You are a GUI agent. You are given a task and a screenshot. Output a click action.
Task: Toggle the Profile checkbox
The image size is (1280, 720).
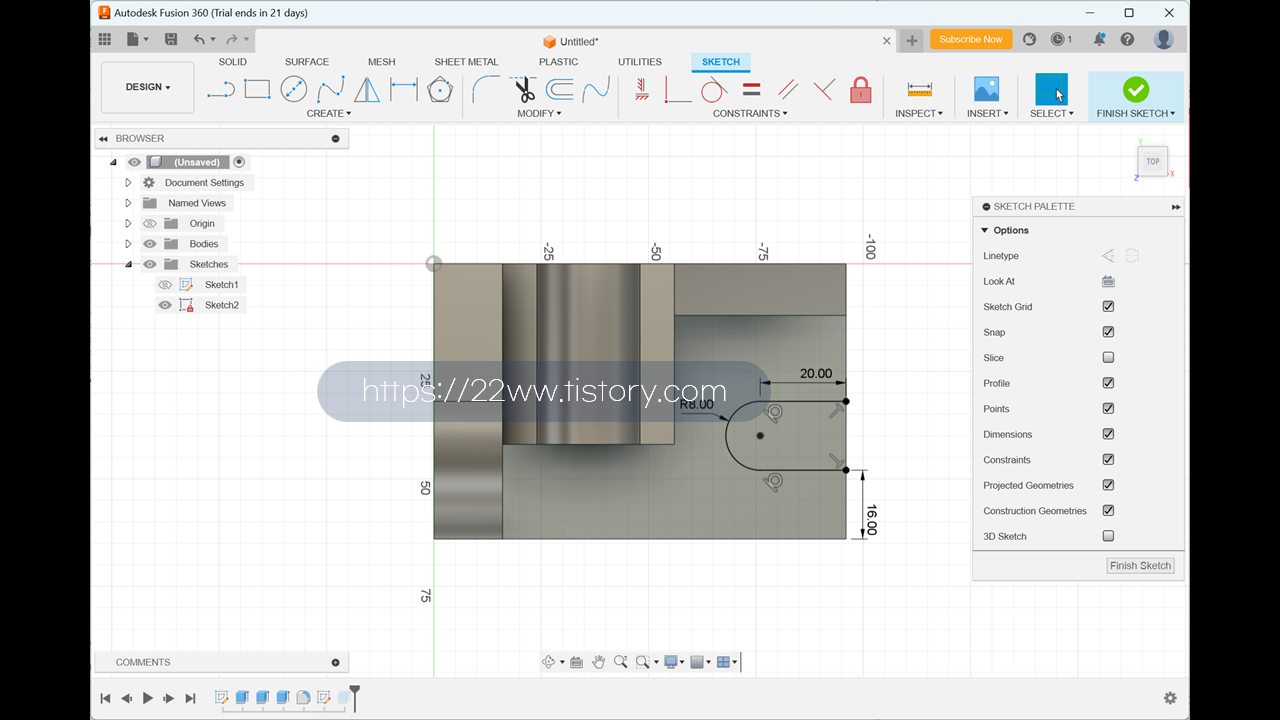click(1108, 383)
